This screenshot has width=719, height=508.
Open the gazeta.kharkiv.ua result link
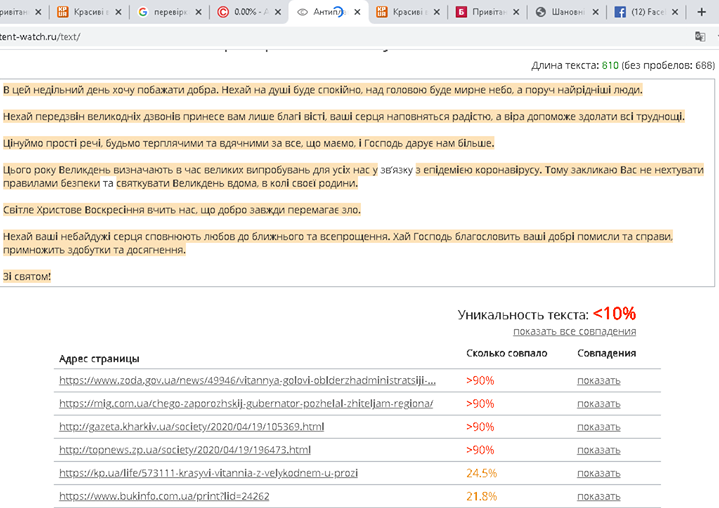click(191, 426)
